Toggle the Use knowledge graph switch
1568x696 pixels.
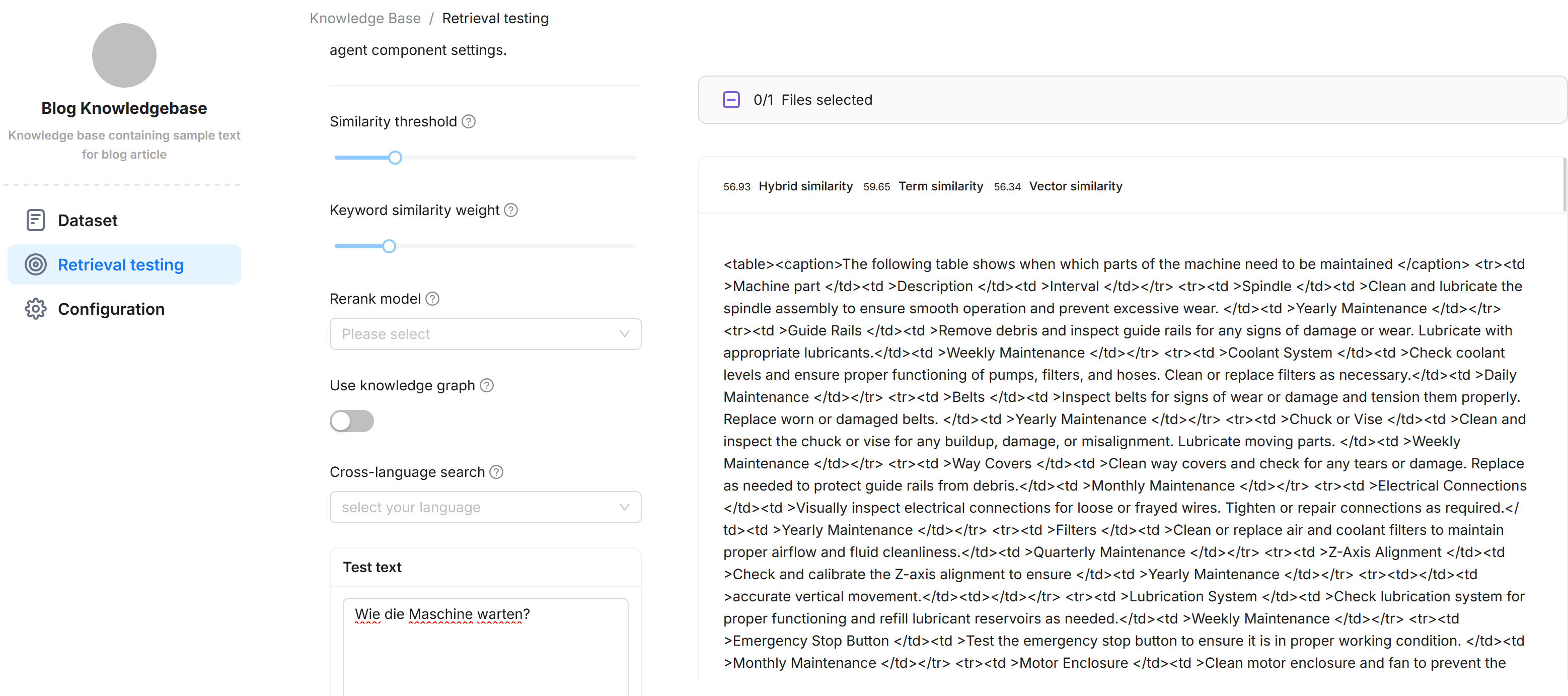(x=352, y=421)
